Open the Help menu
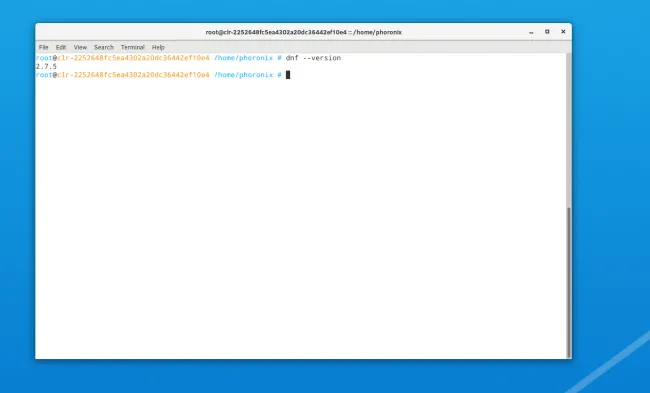The width and height of the screenshot is (650, 393). (x=158, y=47)
